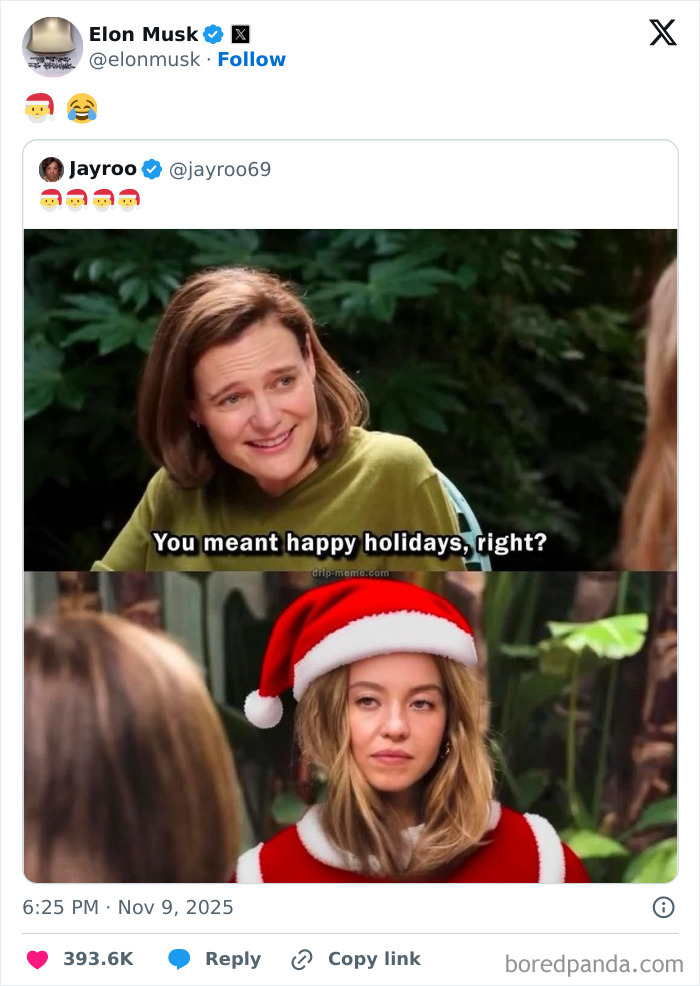This screenshot has height=986, width=700.
Task: Click the X affiliation badge beside Elon Musk
Action: pyautogui.click(x=239, y=33)
